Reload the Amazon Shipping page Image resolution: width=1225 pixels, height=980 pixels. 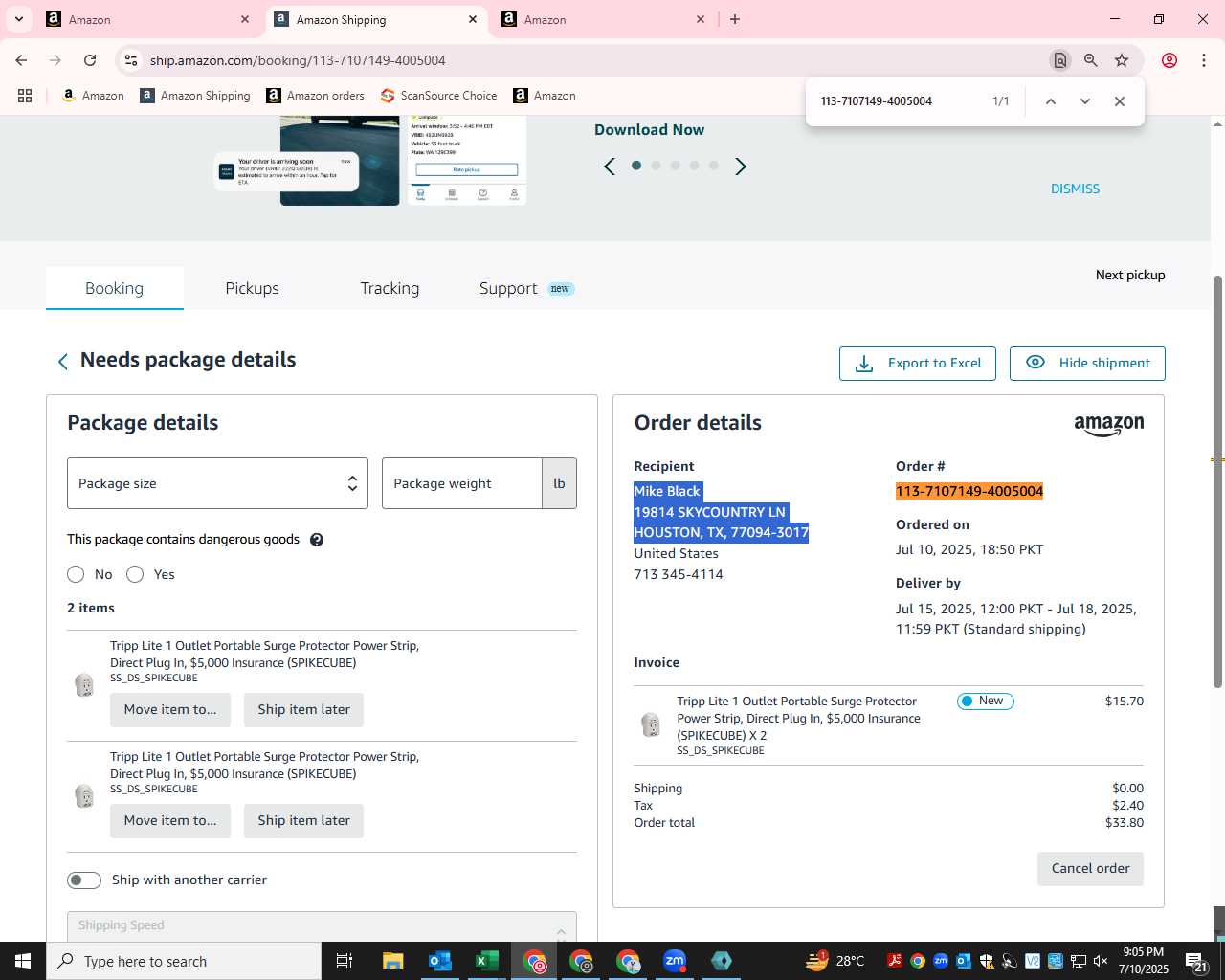(90, 60)
